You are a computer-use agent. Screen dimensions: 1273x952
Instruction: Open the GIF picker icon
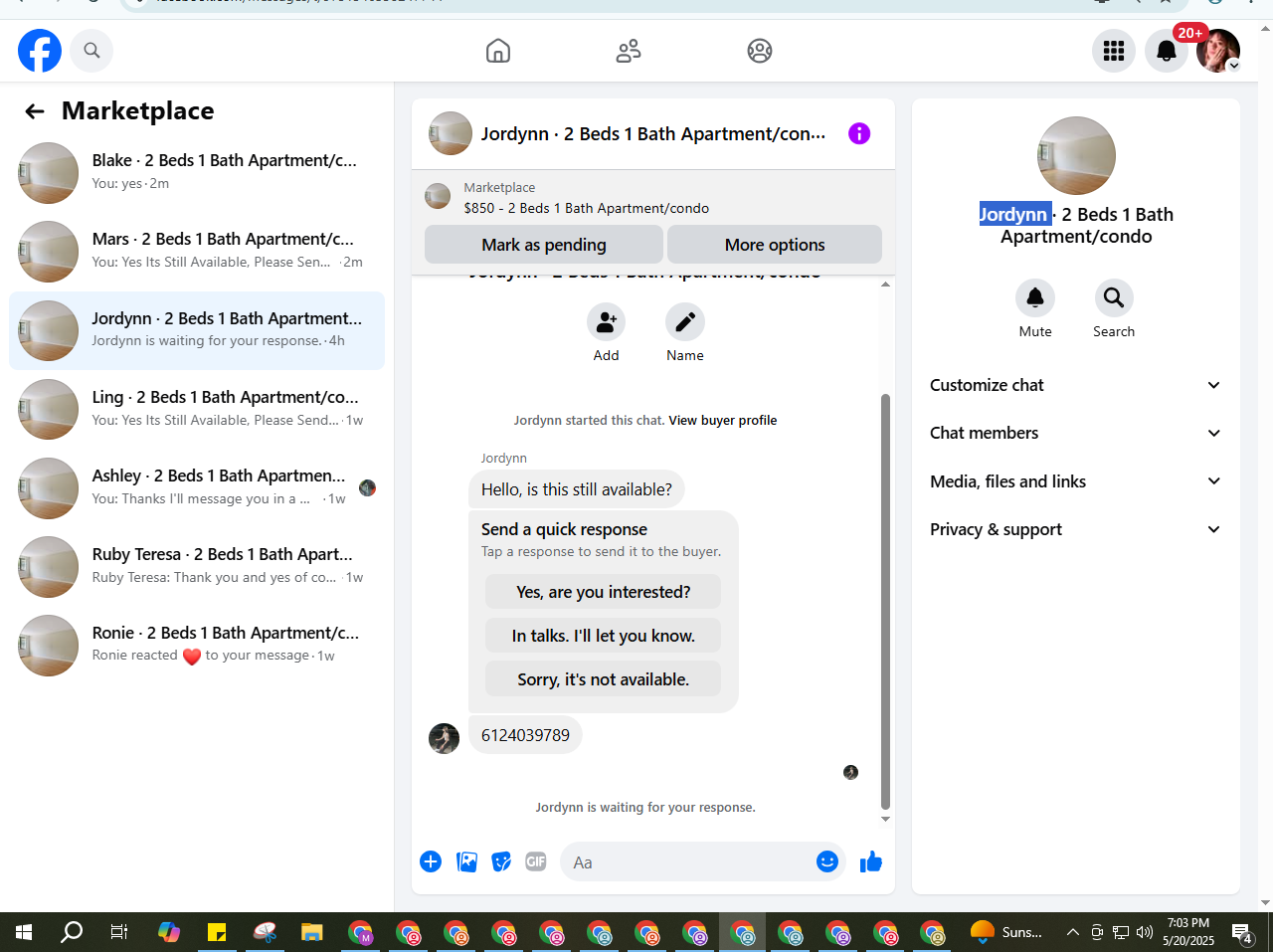pos(536,861)
